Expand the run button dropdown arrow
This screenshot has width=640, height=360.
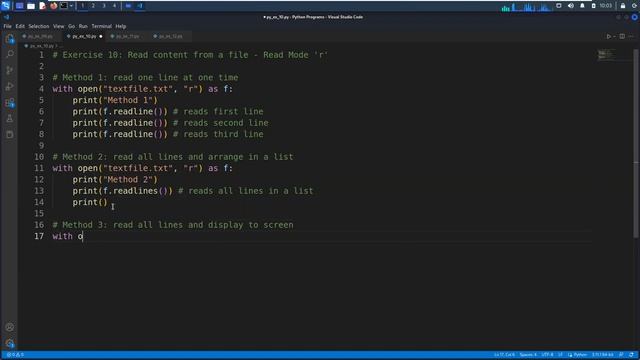coord(614,36)
